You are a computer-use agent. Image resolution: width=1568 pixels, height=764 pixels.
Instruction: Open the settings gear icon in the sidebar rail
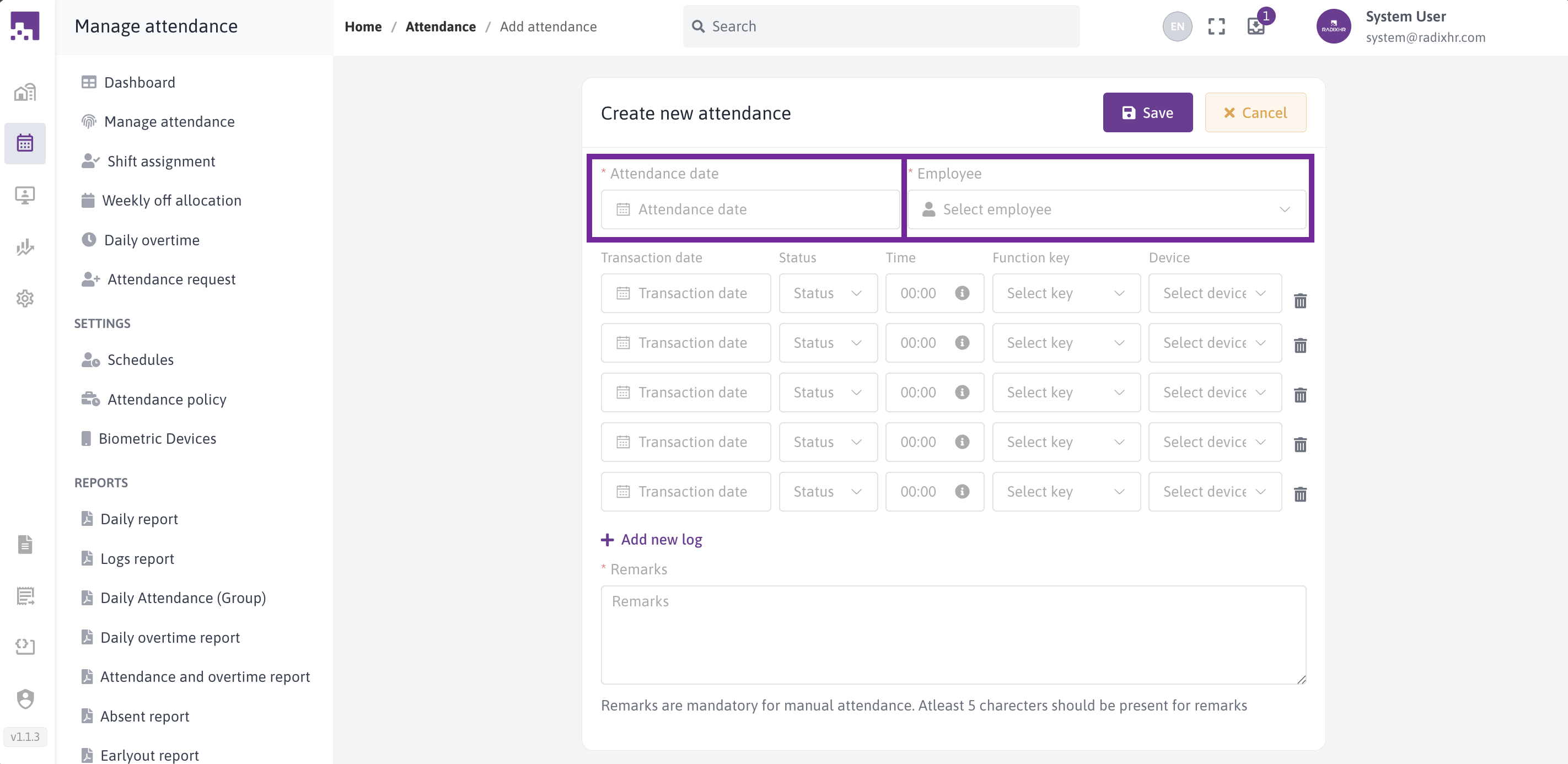pos(24,298)
